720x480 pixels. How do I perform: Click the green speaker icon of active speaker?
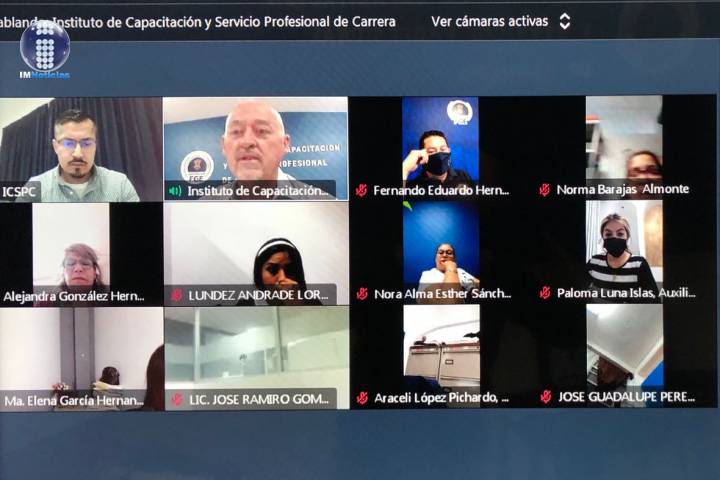(175, 191)
